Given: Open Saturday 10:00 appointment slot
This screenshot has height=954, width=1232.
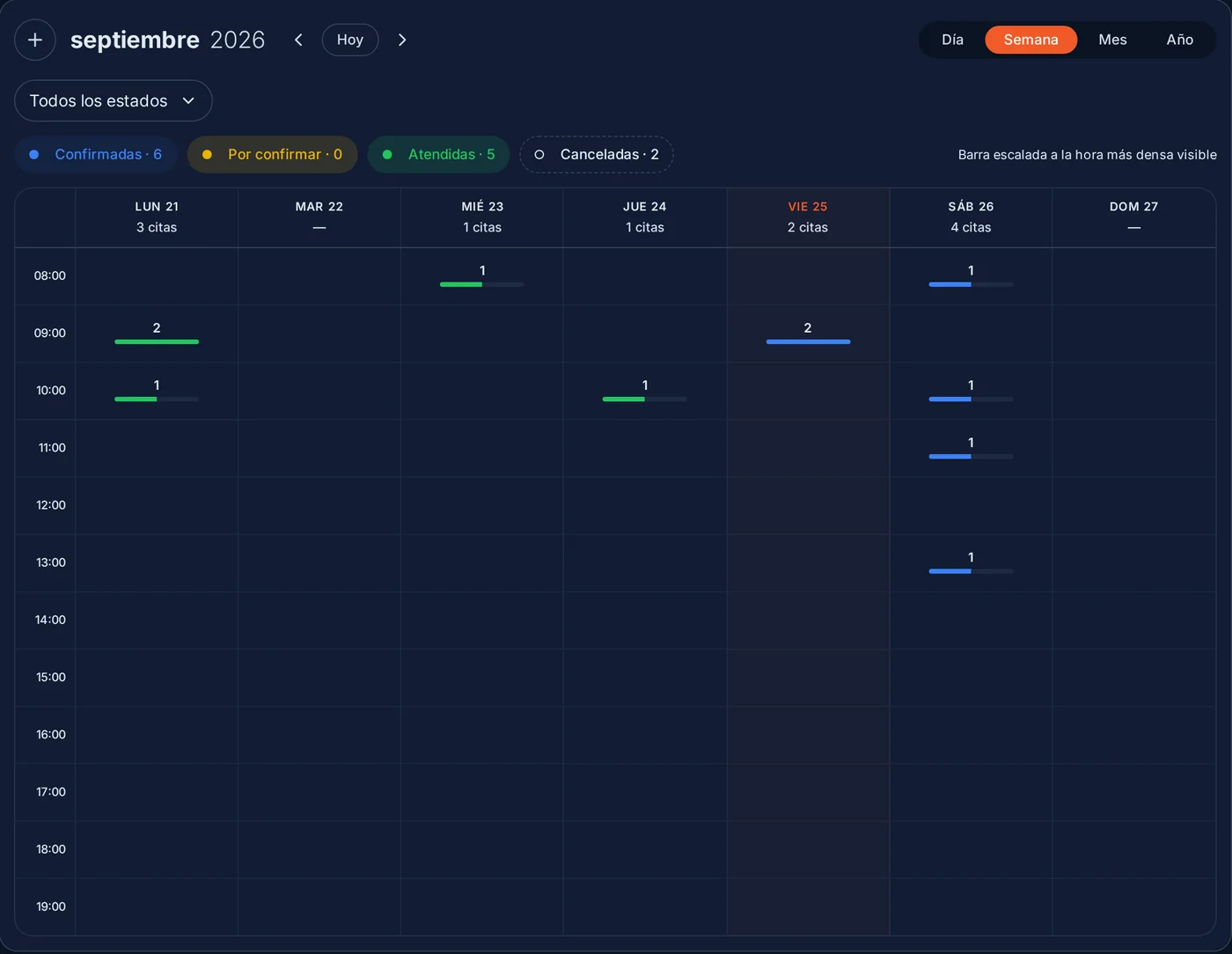Looking at the screenshot, I should pyautogui.click(x=971, y=391).
